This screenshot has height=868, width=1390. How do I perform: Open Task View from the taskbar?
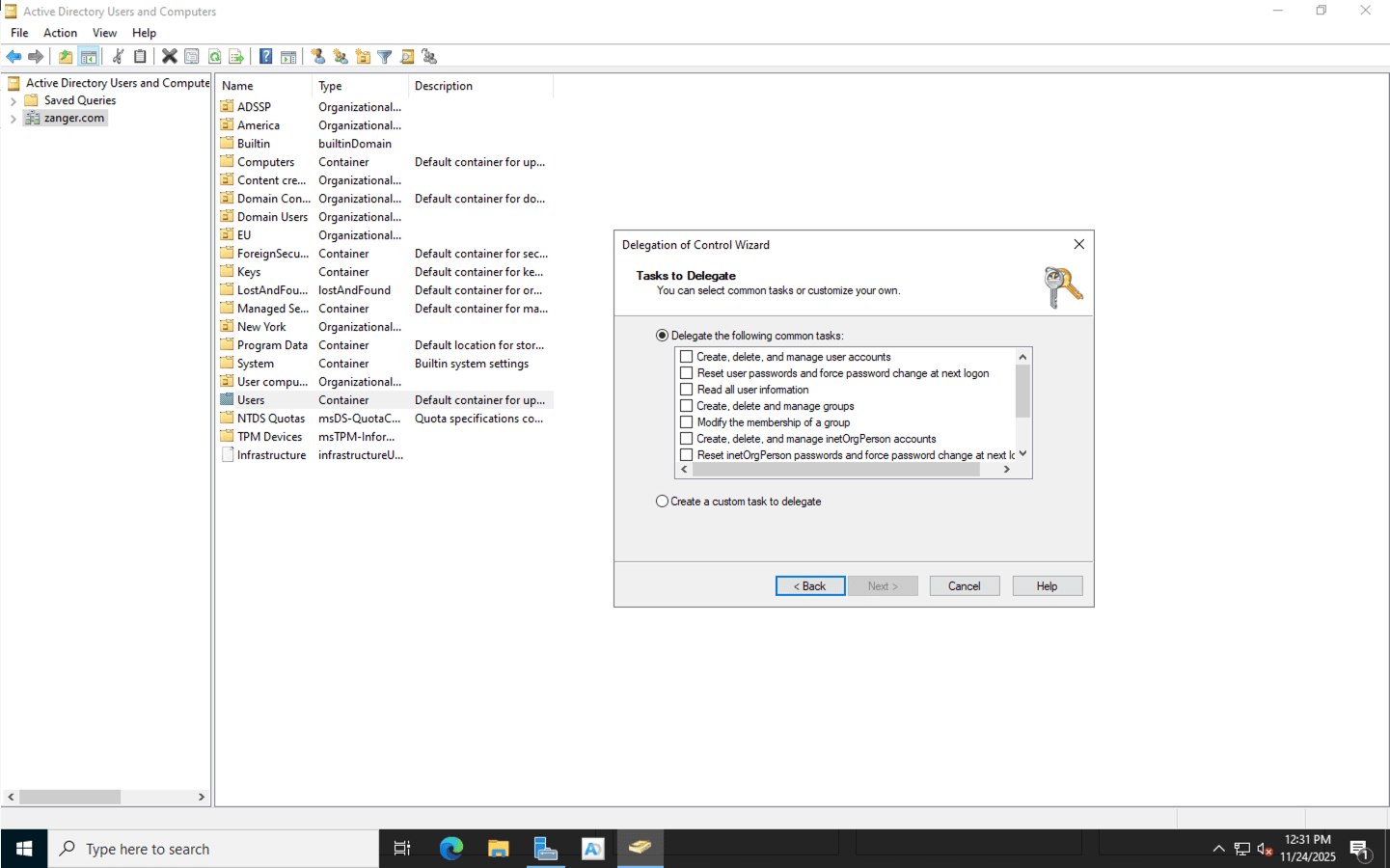402,849
